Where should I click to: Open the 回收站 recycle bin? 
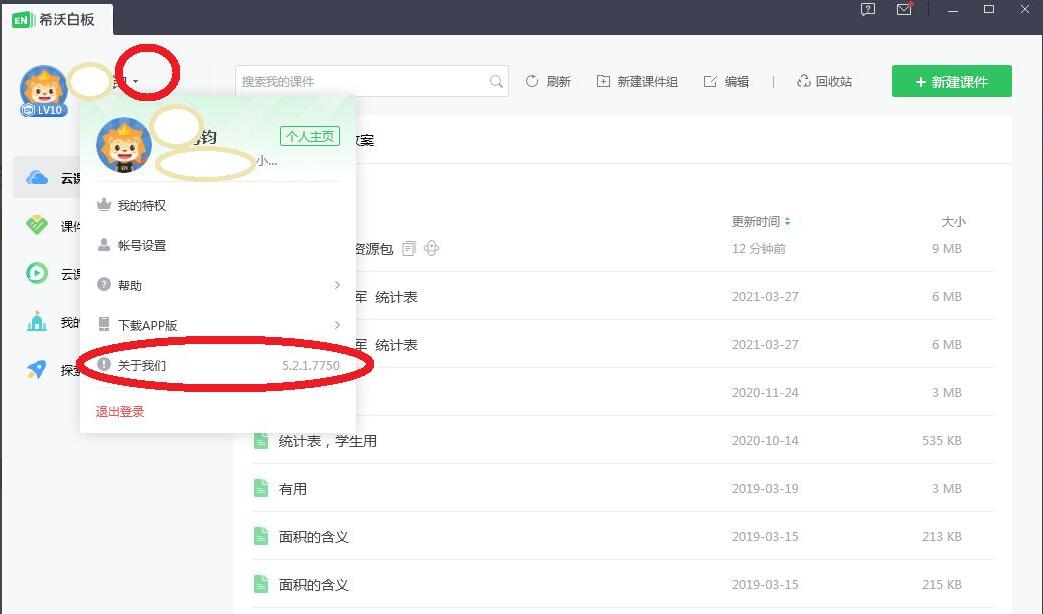pyautogui.click(x=826, y=81)
